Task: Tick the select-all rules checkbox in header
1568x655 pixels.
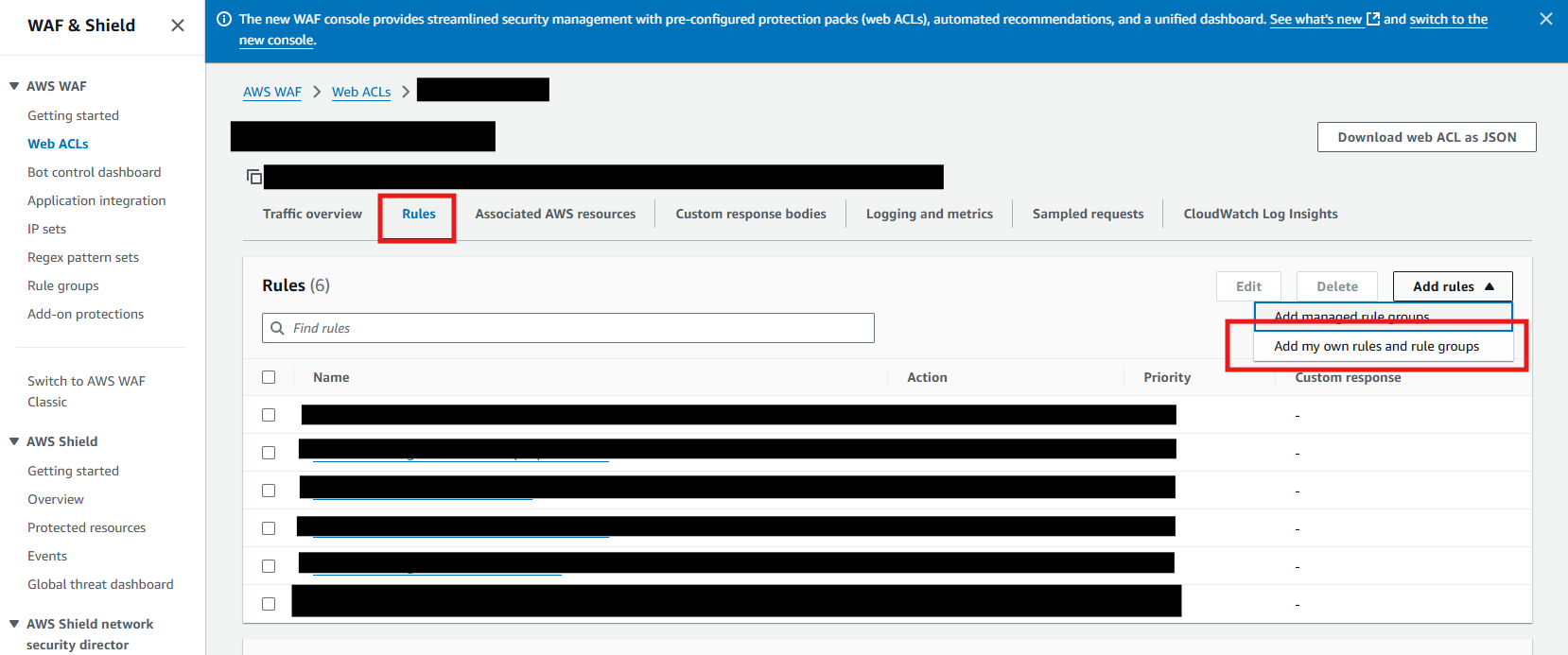Action: click(269, 377)
